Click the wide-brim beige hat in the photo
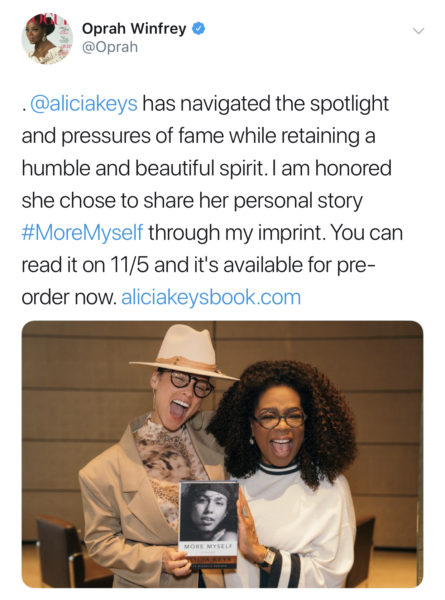 tap(185, 353)
